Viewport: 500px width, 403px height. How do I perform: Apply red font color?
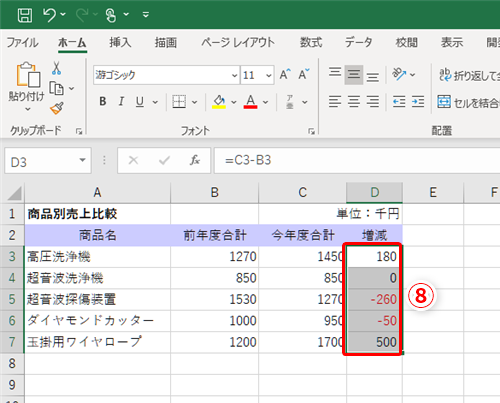click(x=251, y=101)
